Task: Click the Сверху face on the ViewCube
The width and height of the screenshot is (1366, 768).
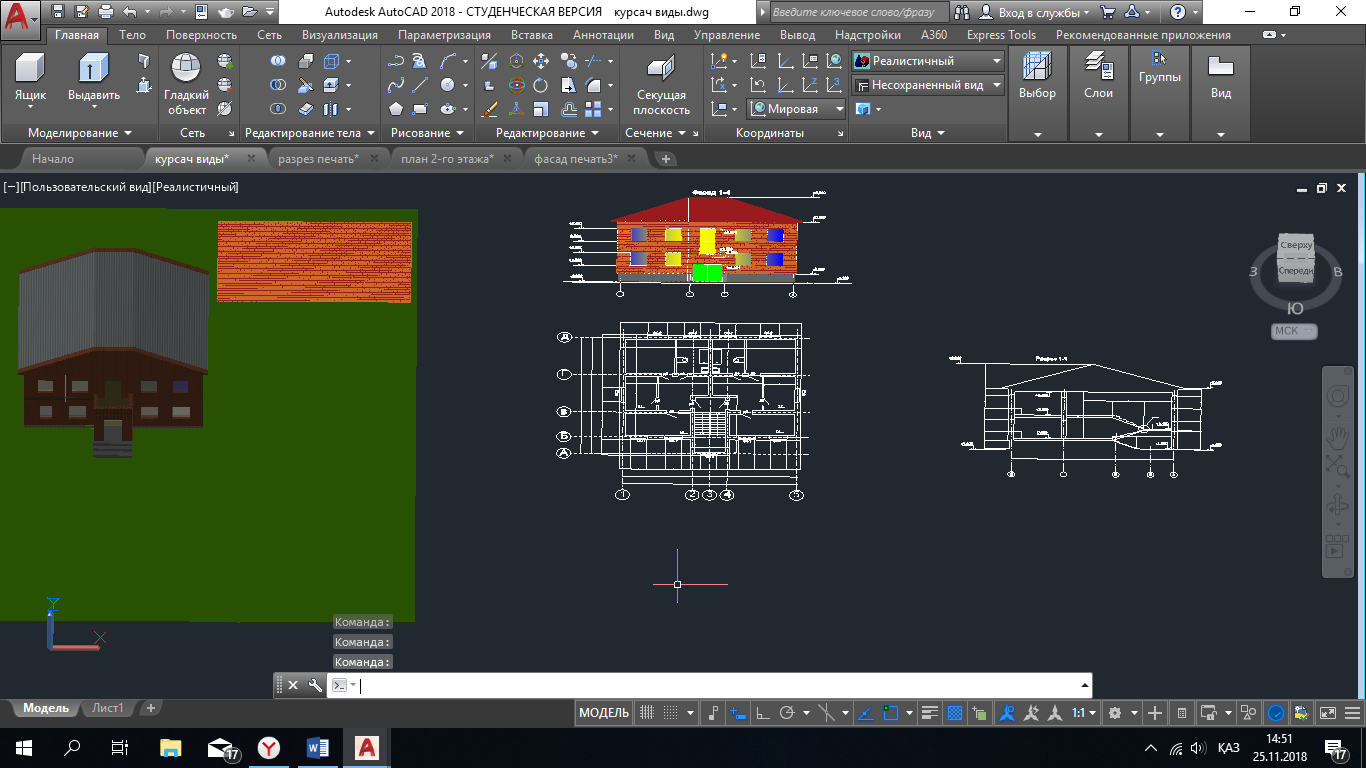Action: 1296,245
